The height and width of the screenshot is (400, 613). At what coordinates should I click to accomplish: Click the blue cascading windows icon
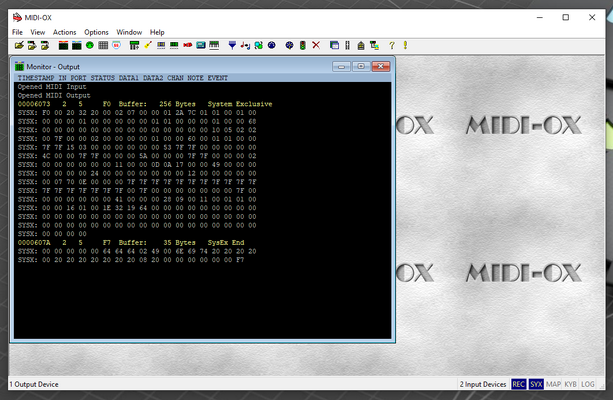coord(334,46)
